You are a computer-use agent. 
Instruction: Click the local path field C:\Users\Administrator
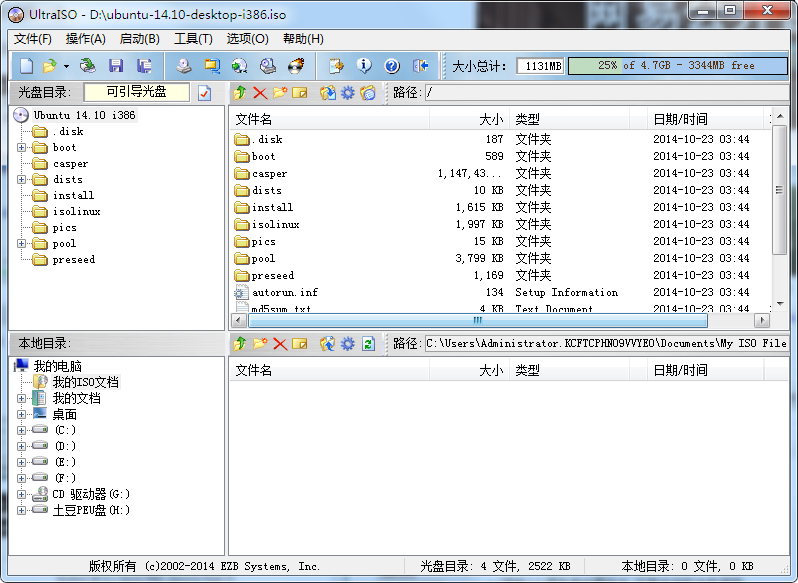[607, 344]
